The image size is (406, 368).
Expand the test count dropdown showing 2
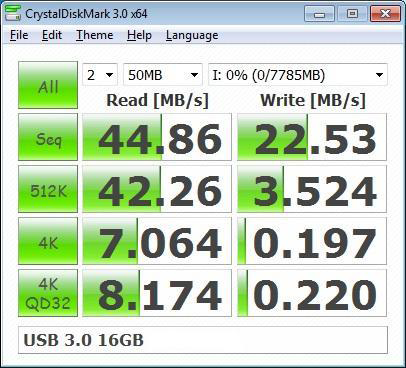click(100, 75)
